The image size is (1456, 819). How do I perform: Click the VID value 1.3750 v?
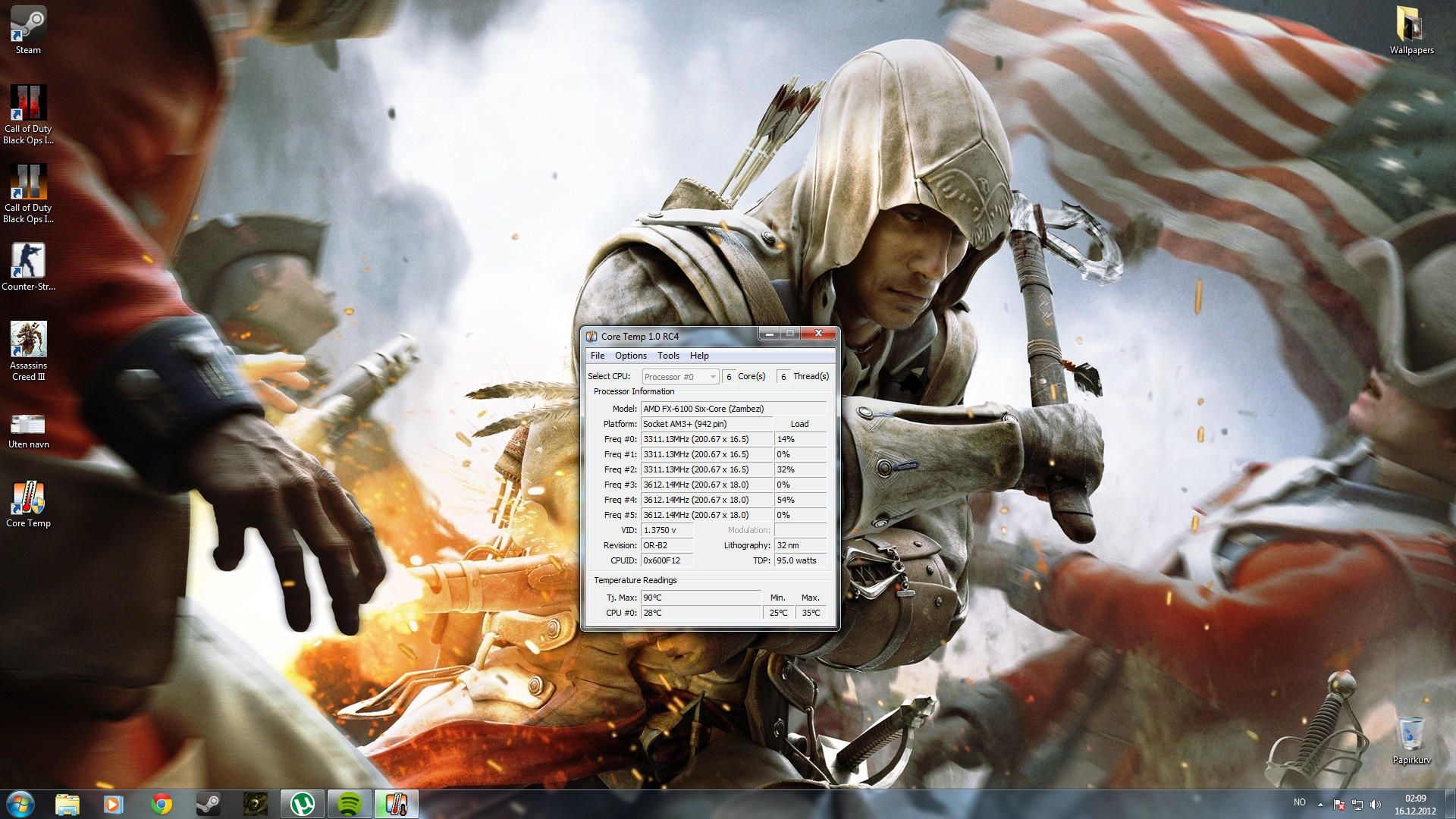click(x=667, y=530)
